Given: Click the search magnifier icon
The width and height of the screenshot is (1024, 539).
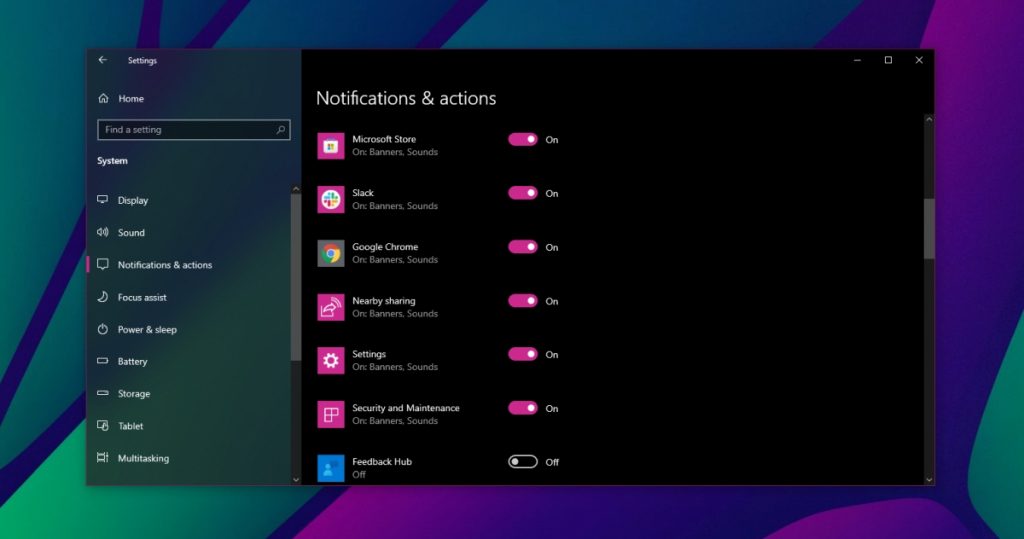Looking at the screenshot, I should [280, 129].
